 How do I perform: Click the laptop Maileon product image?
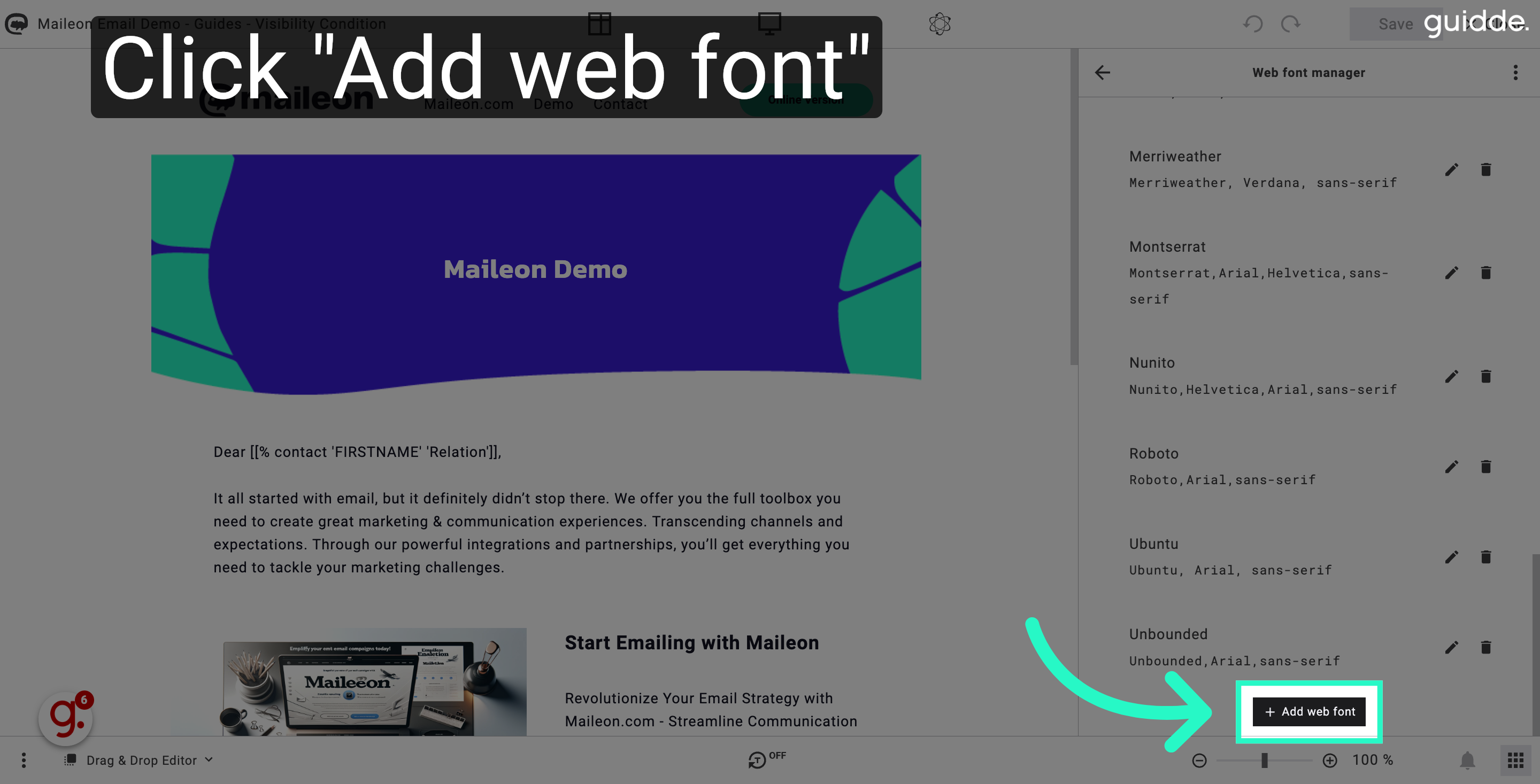pyautogui.click(x=375, y=682)
